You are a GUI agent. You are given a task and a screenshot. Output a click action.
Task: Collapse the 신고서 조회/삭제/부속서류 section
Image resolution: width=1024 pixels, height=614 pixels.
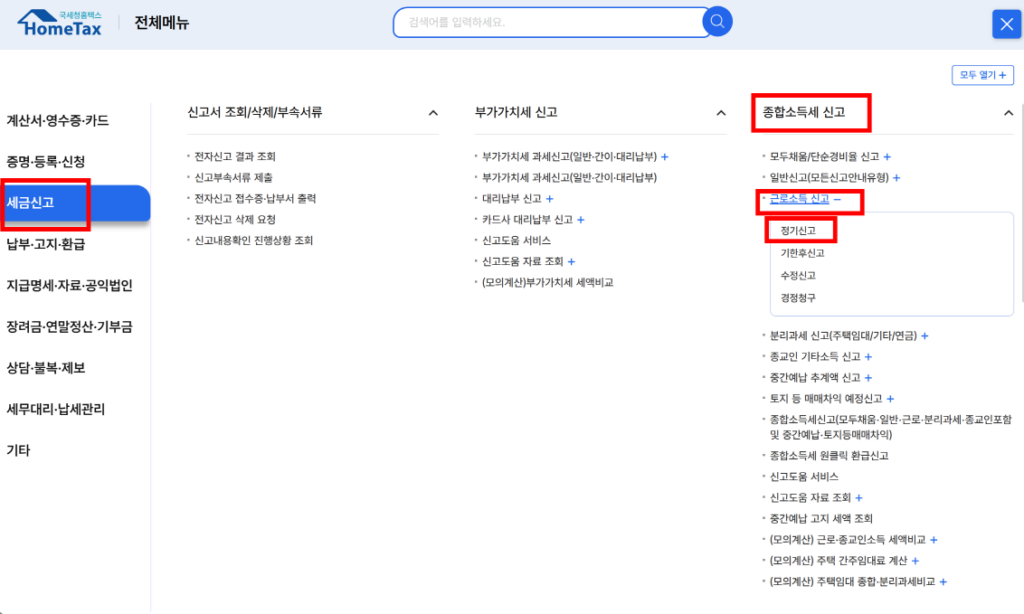433,113
